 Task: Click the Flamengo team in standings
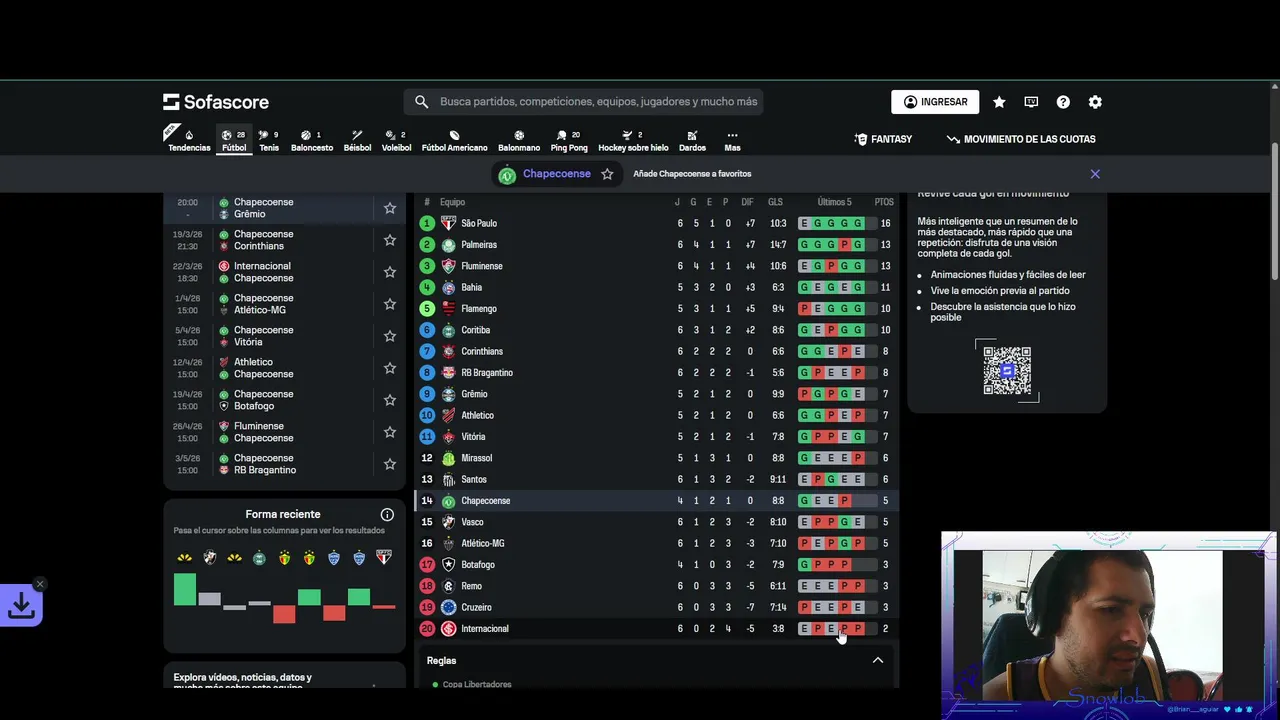tap(478, 309)
